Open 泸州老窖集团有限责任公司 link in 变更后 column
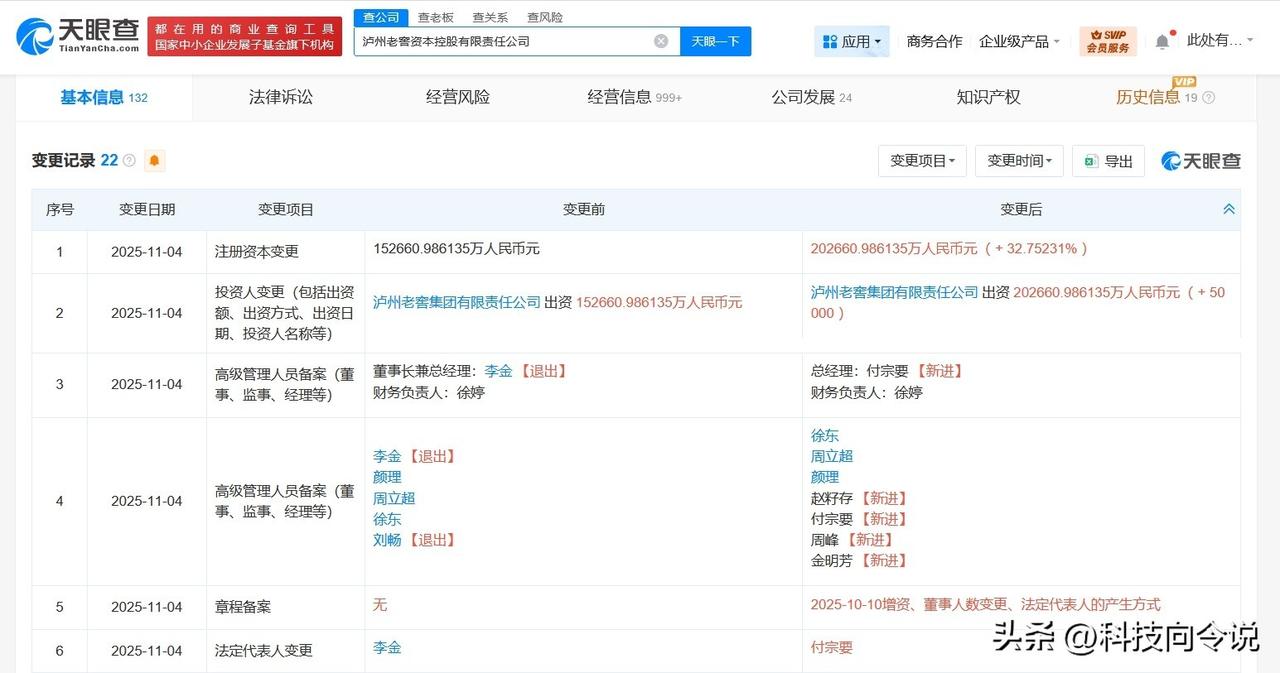The image size is (1280, 673). (895, 292)
